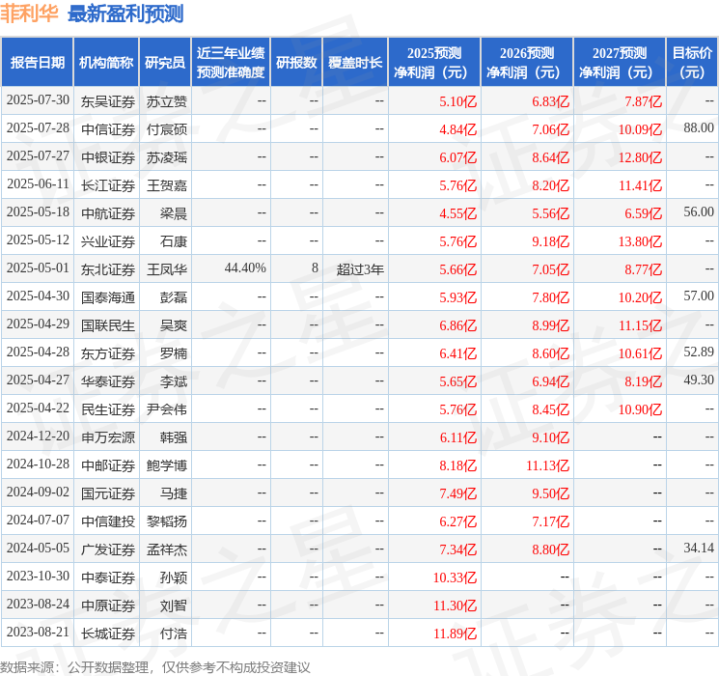Click the date 2024-12-20
This screenshot has width=719, height=676.
tap(38, 436)
